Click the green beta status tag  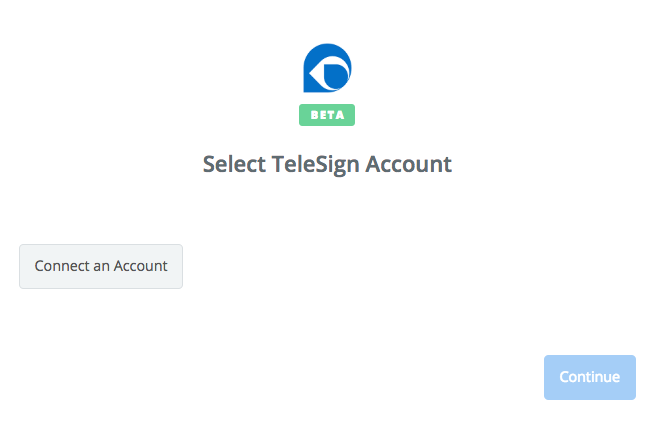click(x=327, y=115)
